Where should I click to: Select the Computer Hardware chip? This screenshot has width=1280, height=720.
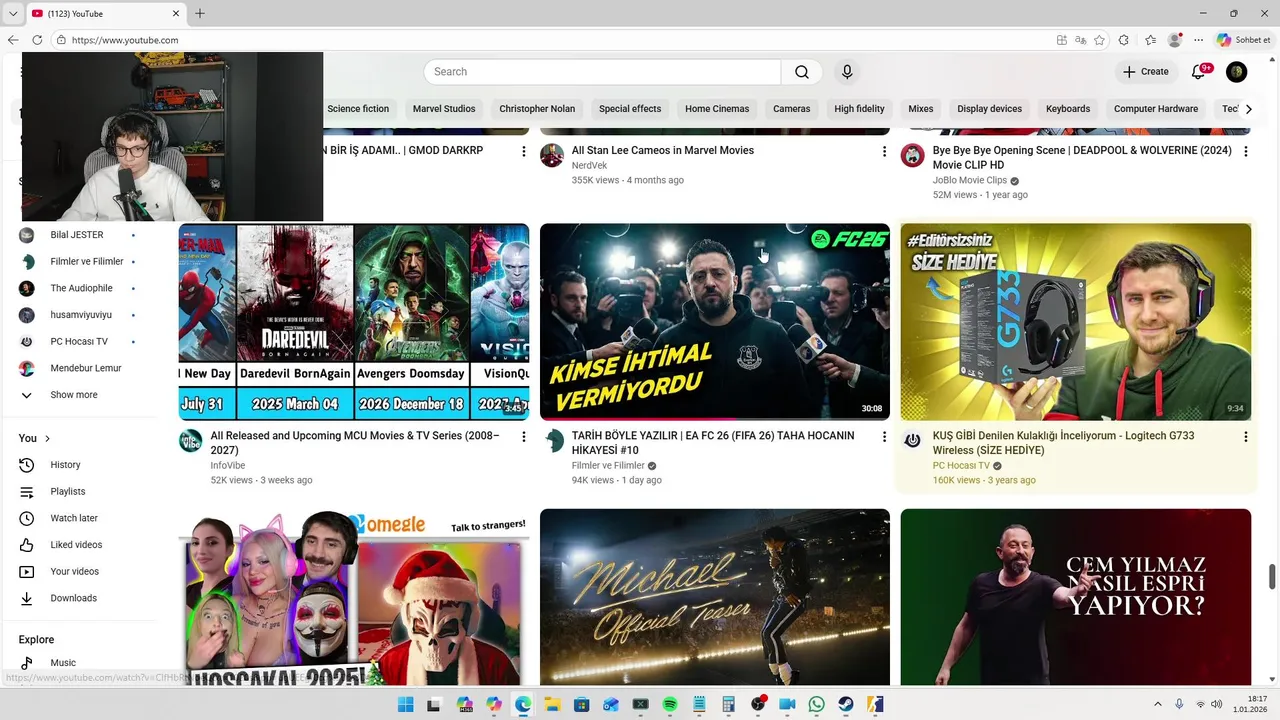point(1156,109)
